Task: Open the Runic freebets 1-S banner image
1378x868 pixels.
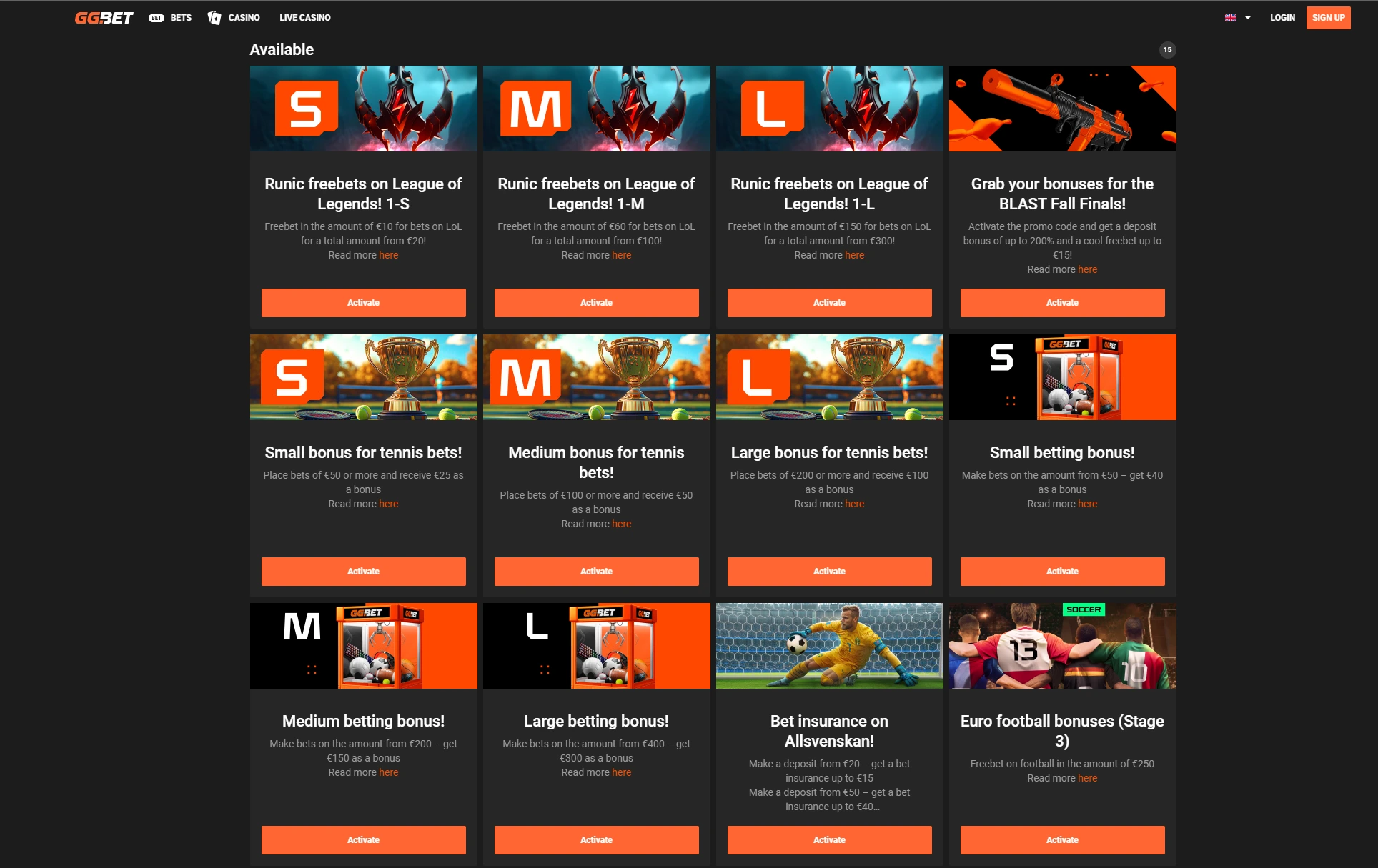Action: [x=364, y=109]
